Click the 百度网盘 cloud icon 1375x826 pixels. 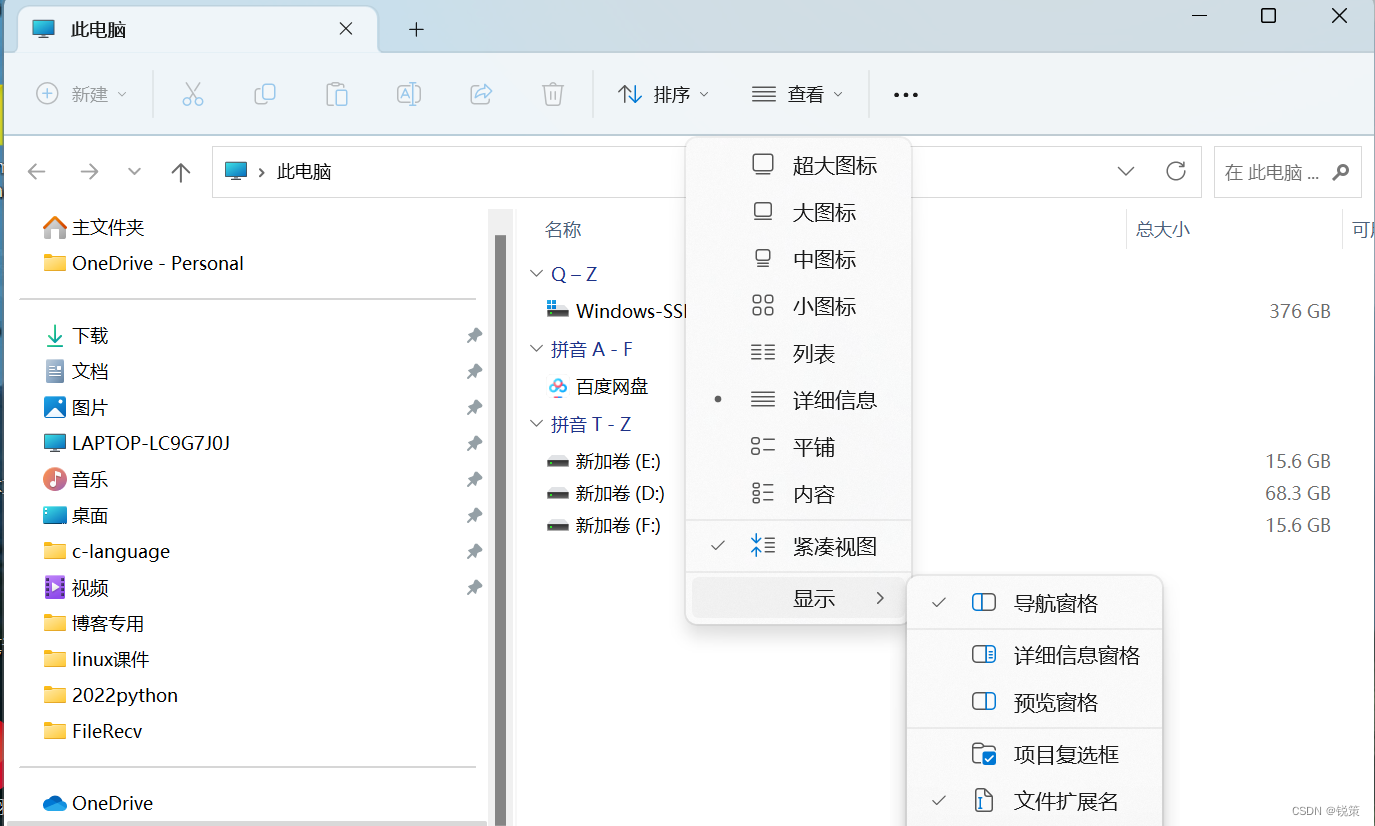pyautogui.click(x=558, y=386)
